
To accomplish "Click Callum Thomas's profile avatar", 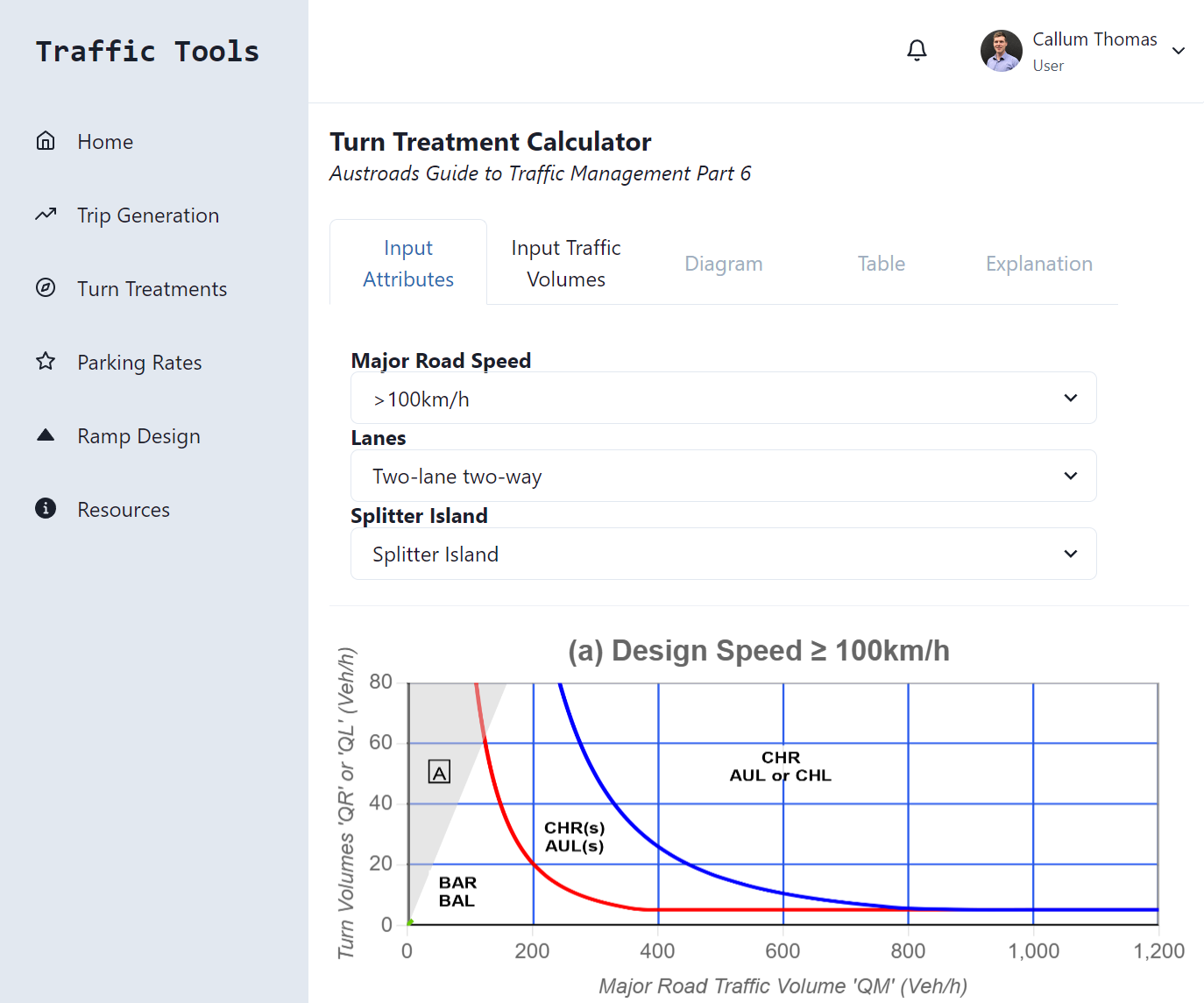I will point(1002,51).
